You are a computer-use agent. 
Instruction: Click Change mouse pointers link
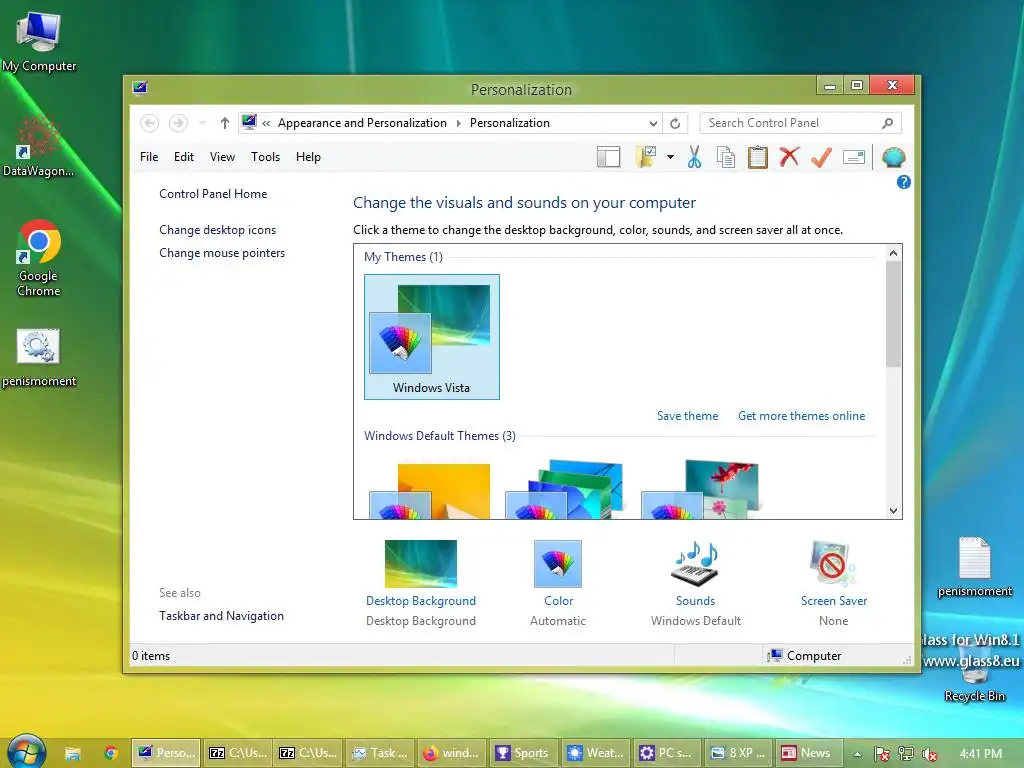[x=222, y=253]
